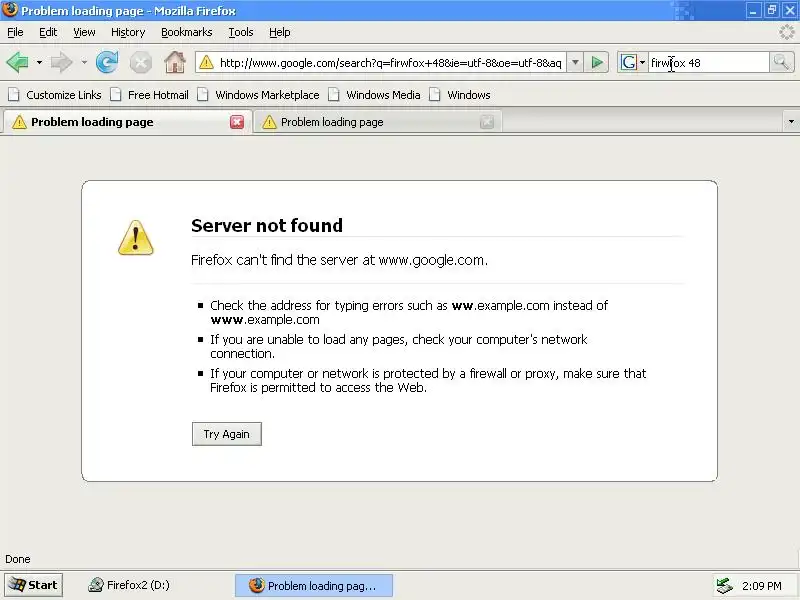Open the Edit menu
The width and height of the screenshot is (800, 600).
pos(48,32)
